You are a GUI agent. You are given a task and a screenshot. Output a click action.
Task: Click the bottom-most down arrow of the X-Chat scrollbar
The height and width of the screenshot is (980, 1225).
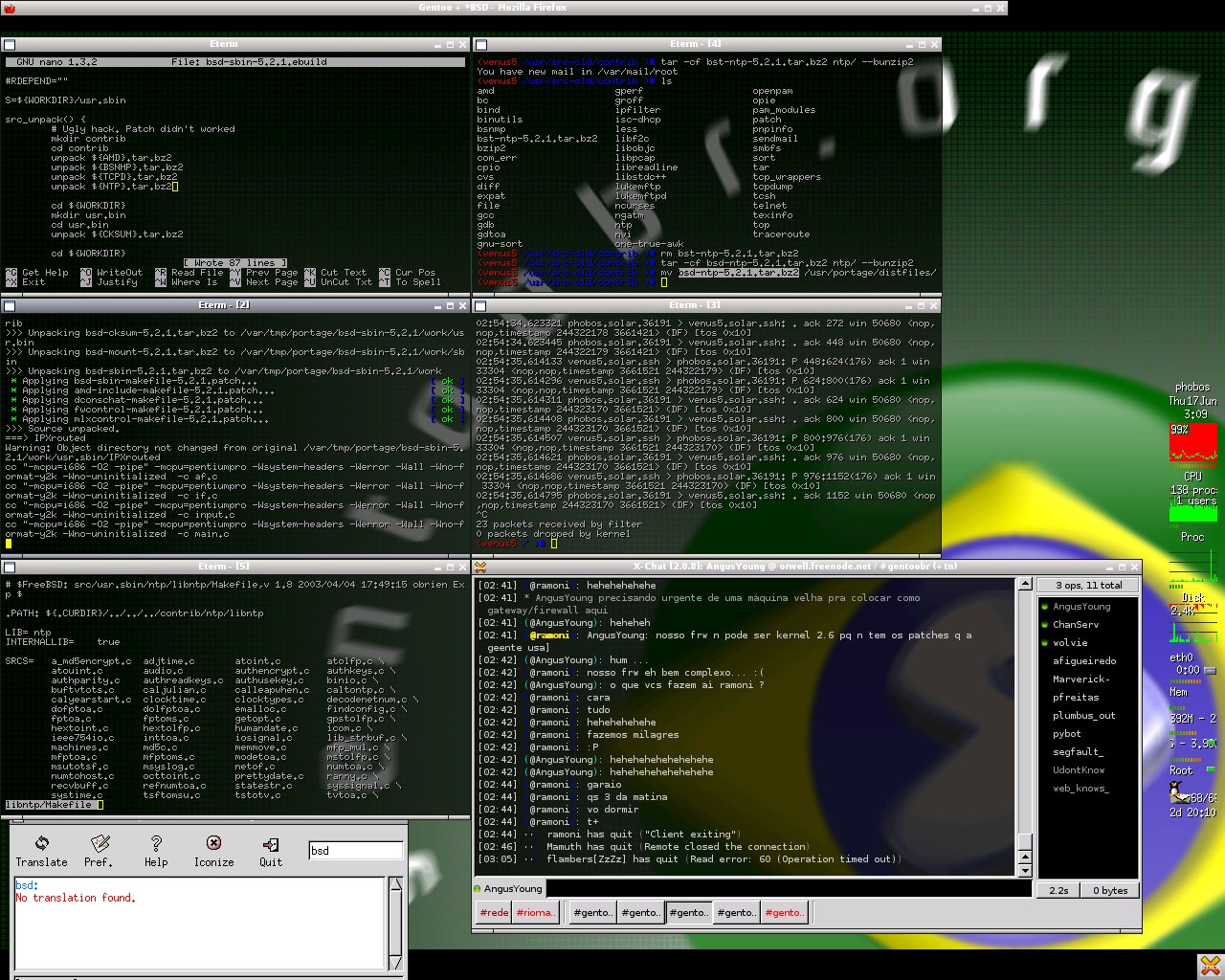pyautogui.click(x=1025, y=871)
